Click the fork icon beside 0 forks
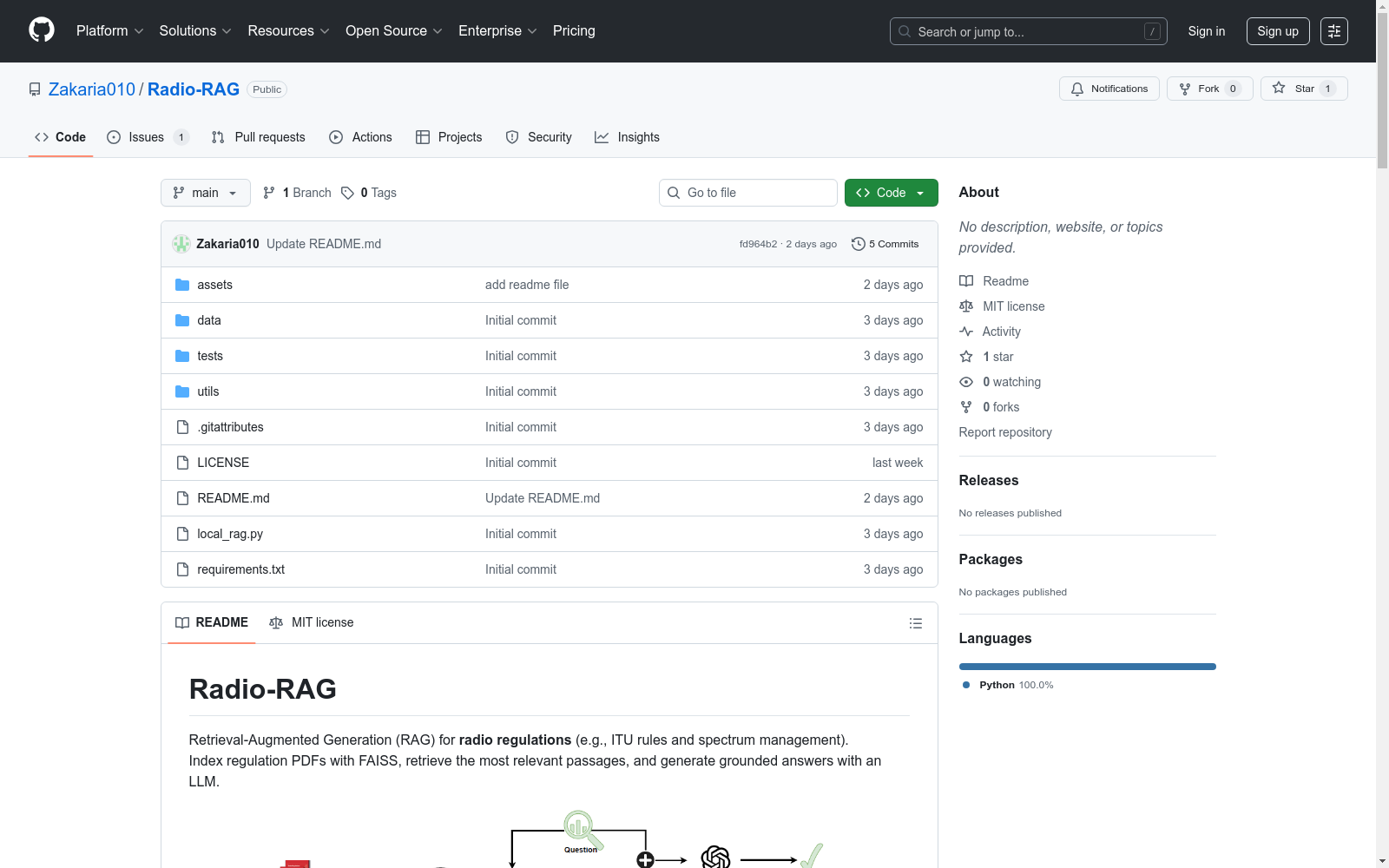The height and width of the screenshot is (868, 1389). pyautogui.click(x=966, y=407)
